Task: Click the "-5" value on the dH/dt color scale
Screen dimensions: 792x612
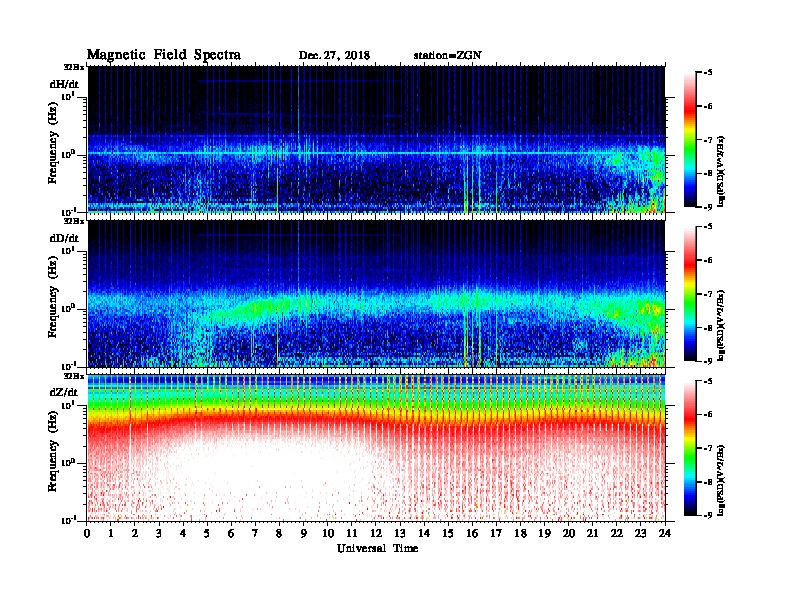Action: 708,73
